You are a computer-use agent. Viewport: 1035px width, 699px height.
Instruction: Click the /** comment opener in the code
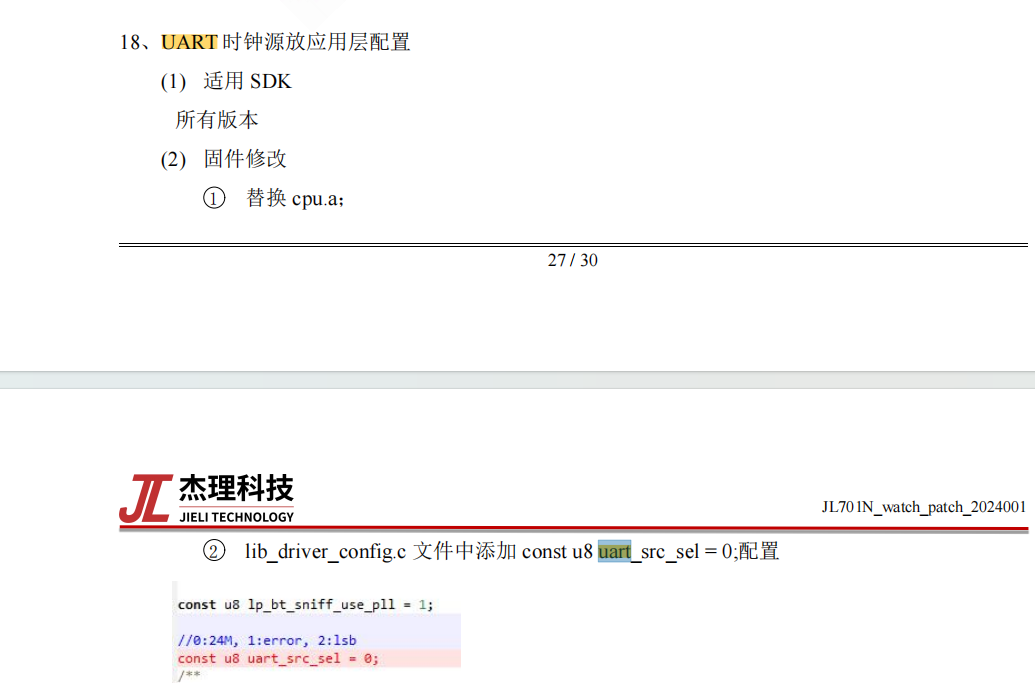[x=189, y=675]
